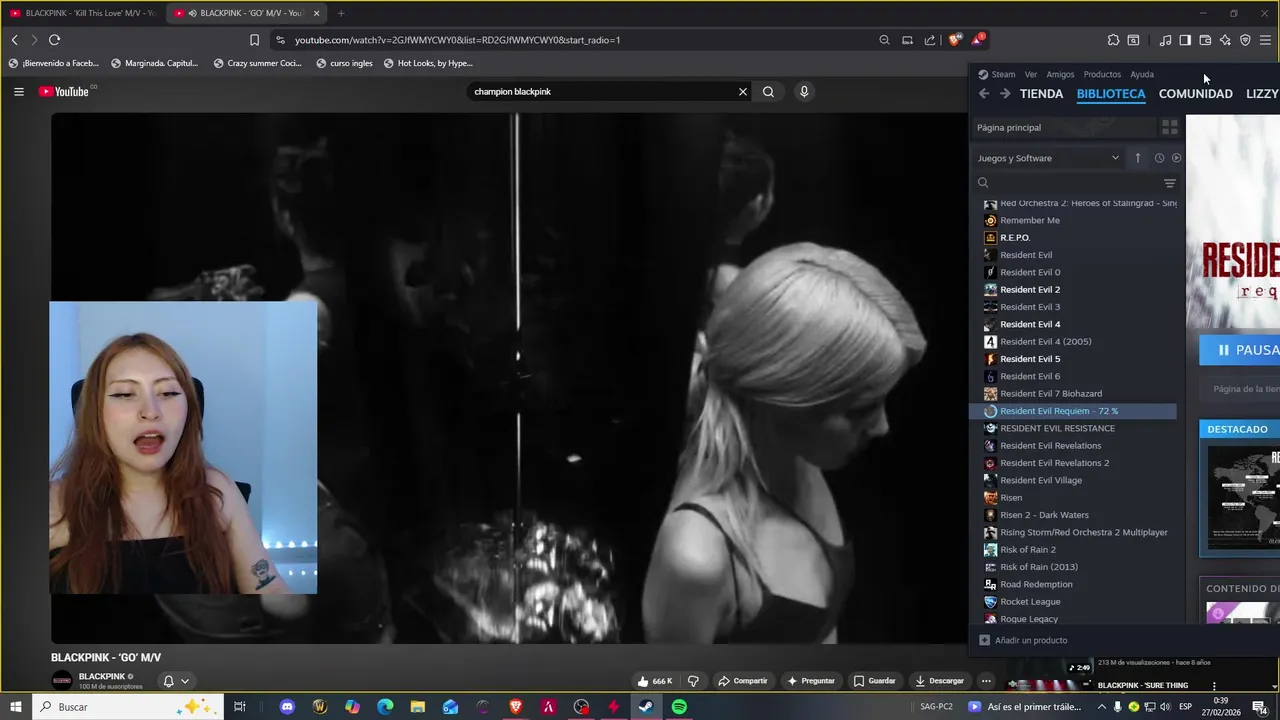
Task: Click Preguntar under the video
Action: (x=810, y=681)
